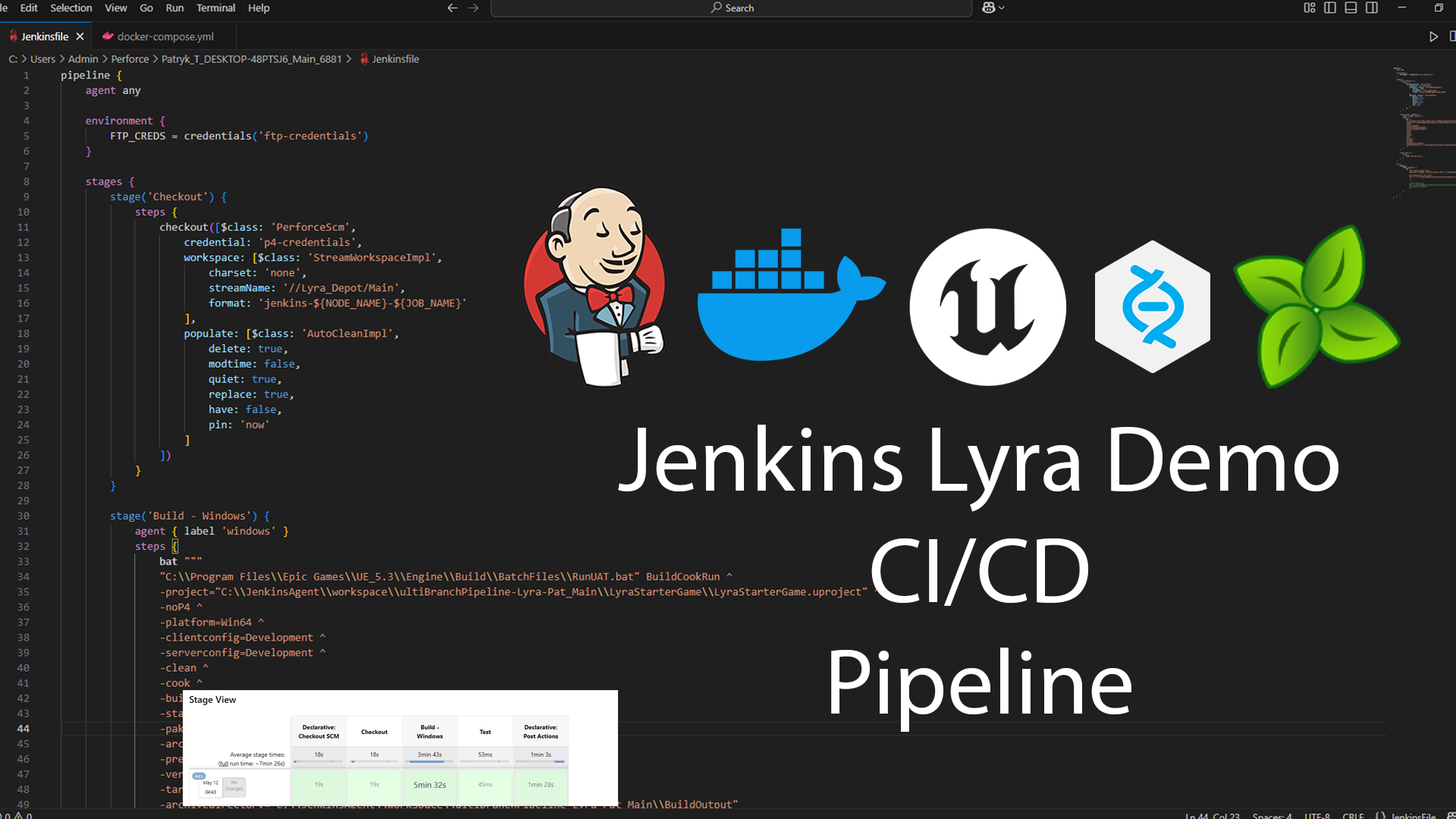Select the Users breadcrumb
Screen dimensions: 1456x819
click(42, 59)
